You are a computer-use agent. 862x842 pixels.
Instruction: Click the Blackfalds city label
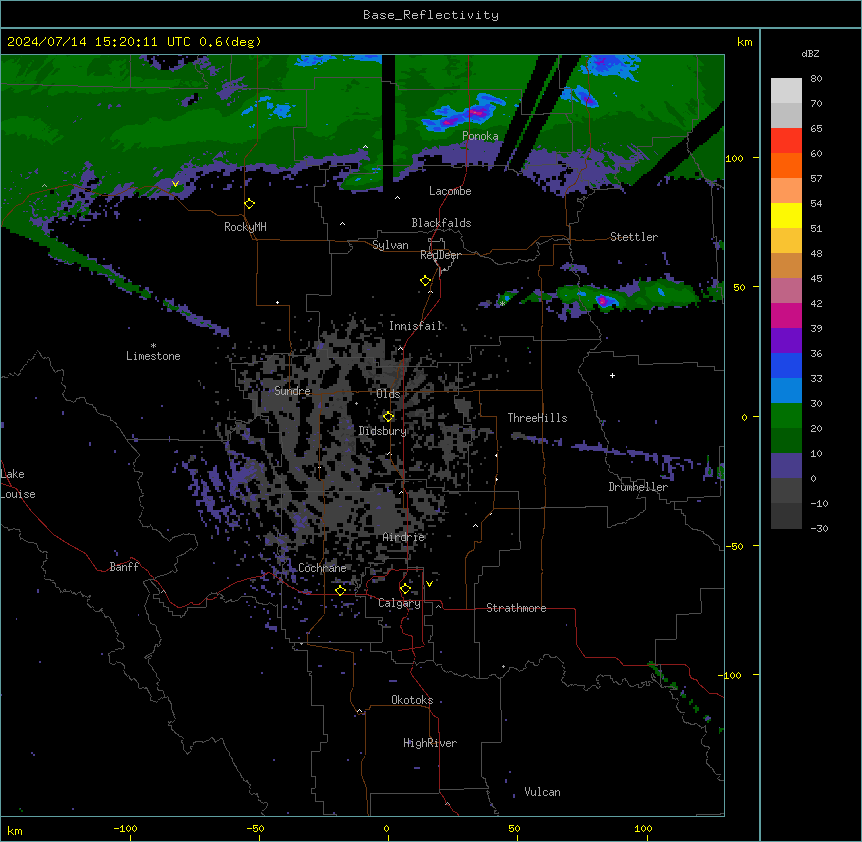pyautogui.click(x=441, y=223)
